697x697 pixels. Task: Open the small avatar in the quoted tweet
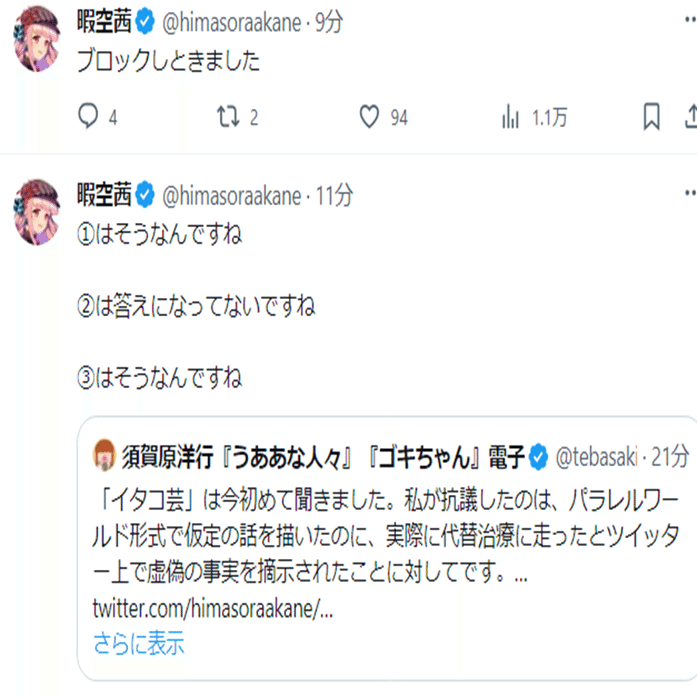point(101,457)
